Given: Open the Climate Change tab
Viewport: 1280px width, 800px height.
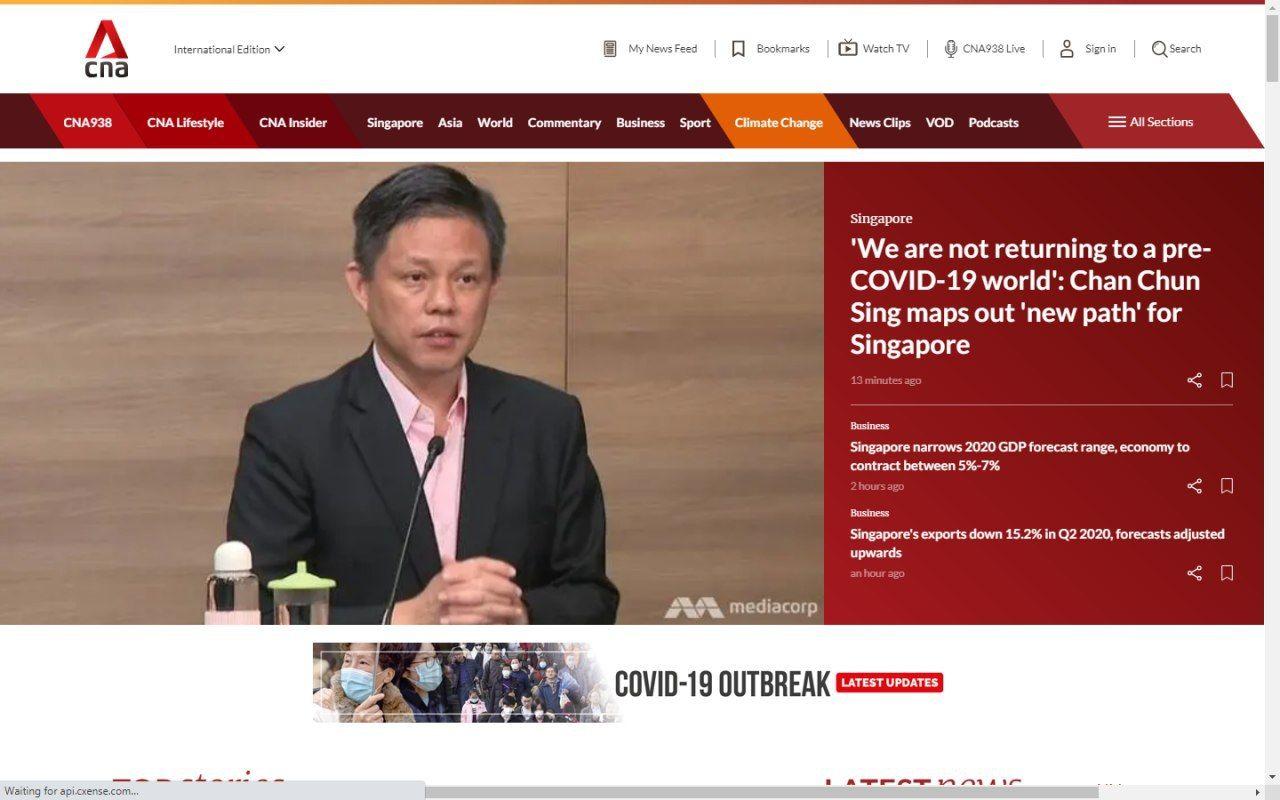Looking at the screenshot, I should [x=778, y=123].
